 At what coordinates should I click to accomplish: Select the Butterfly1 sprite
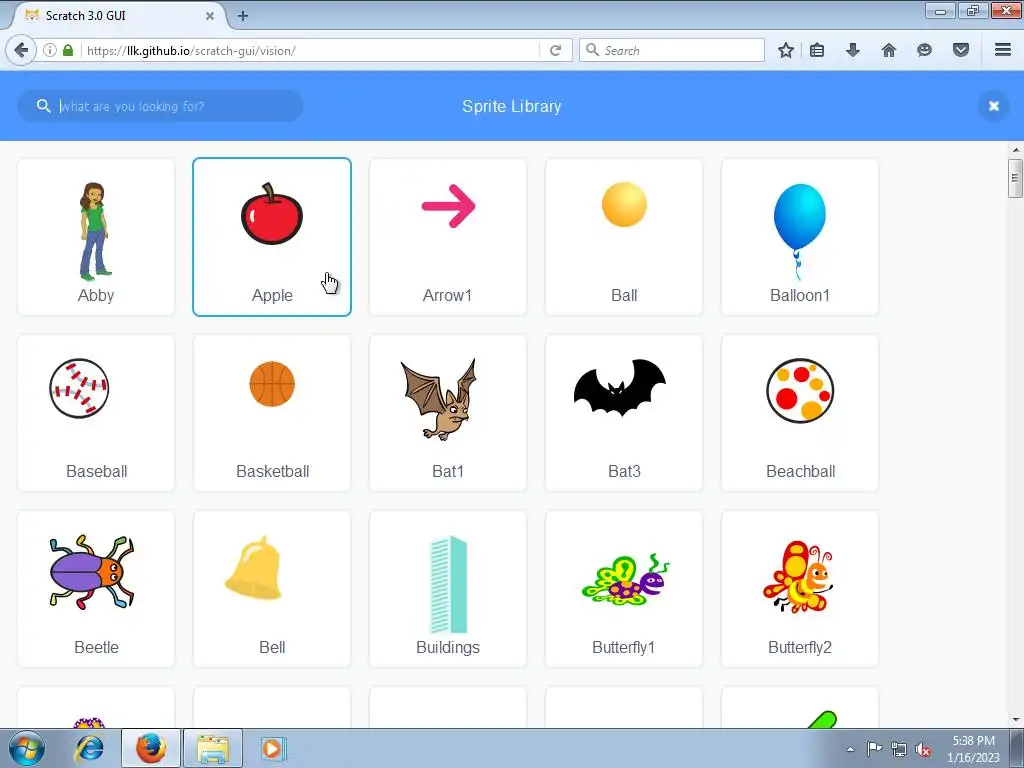click(x=624, y=589)
